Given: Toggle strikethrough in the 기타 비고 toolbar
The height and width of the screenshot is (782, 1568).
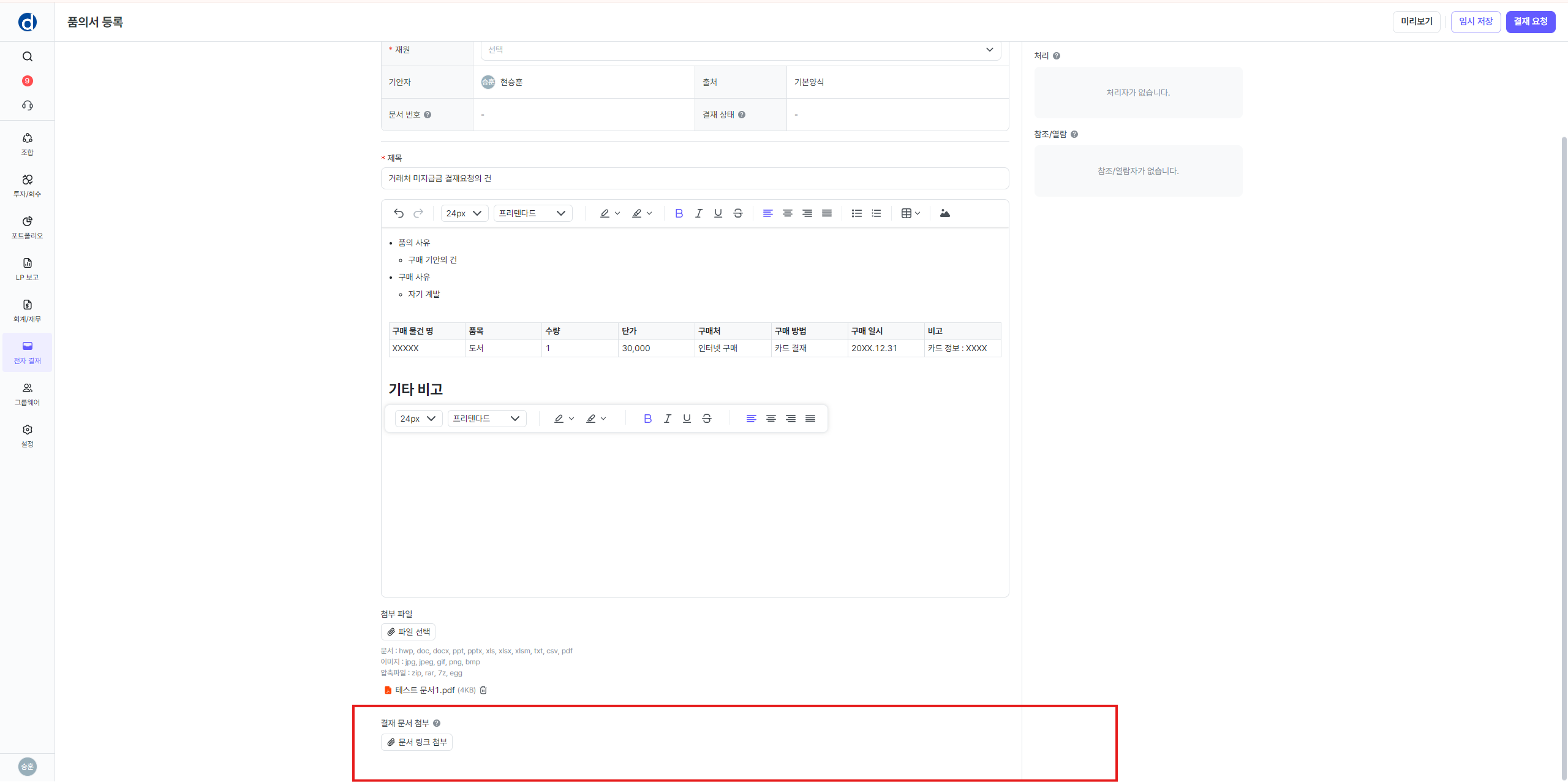Looking at the screenshot, I should pyautogui.click(x=707, y=419).
